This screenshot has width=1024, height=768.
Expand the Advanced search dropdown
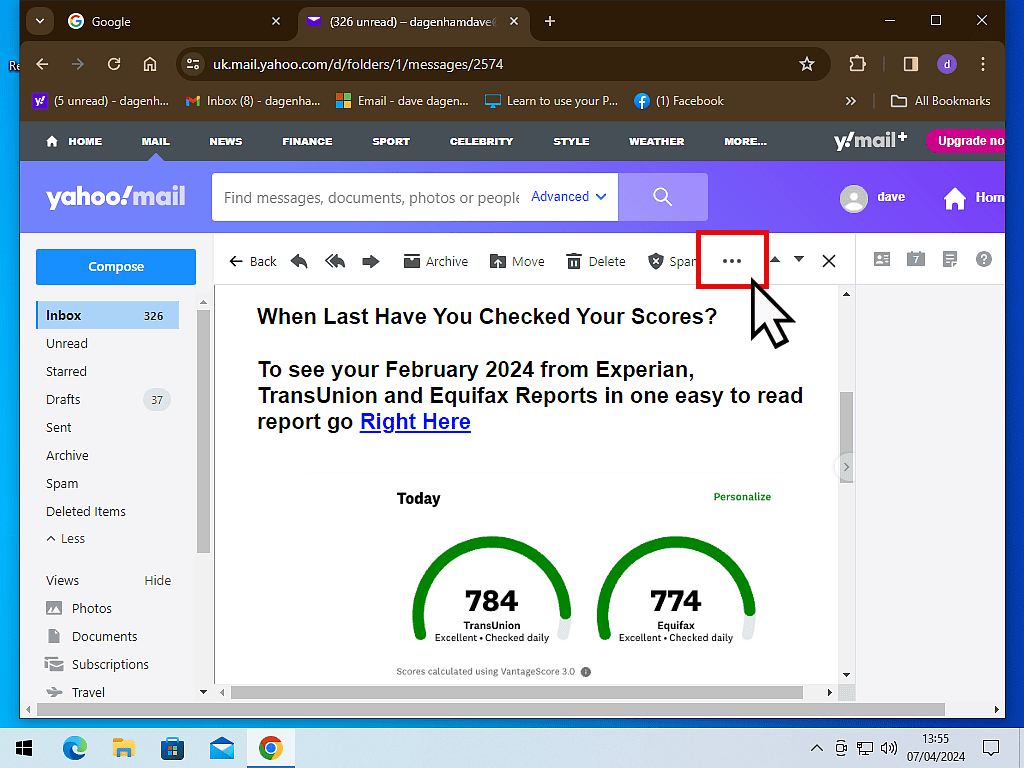[x=568, y=197]
